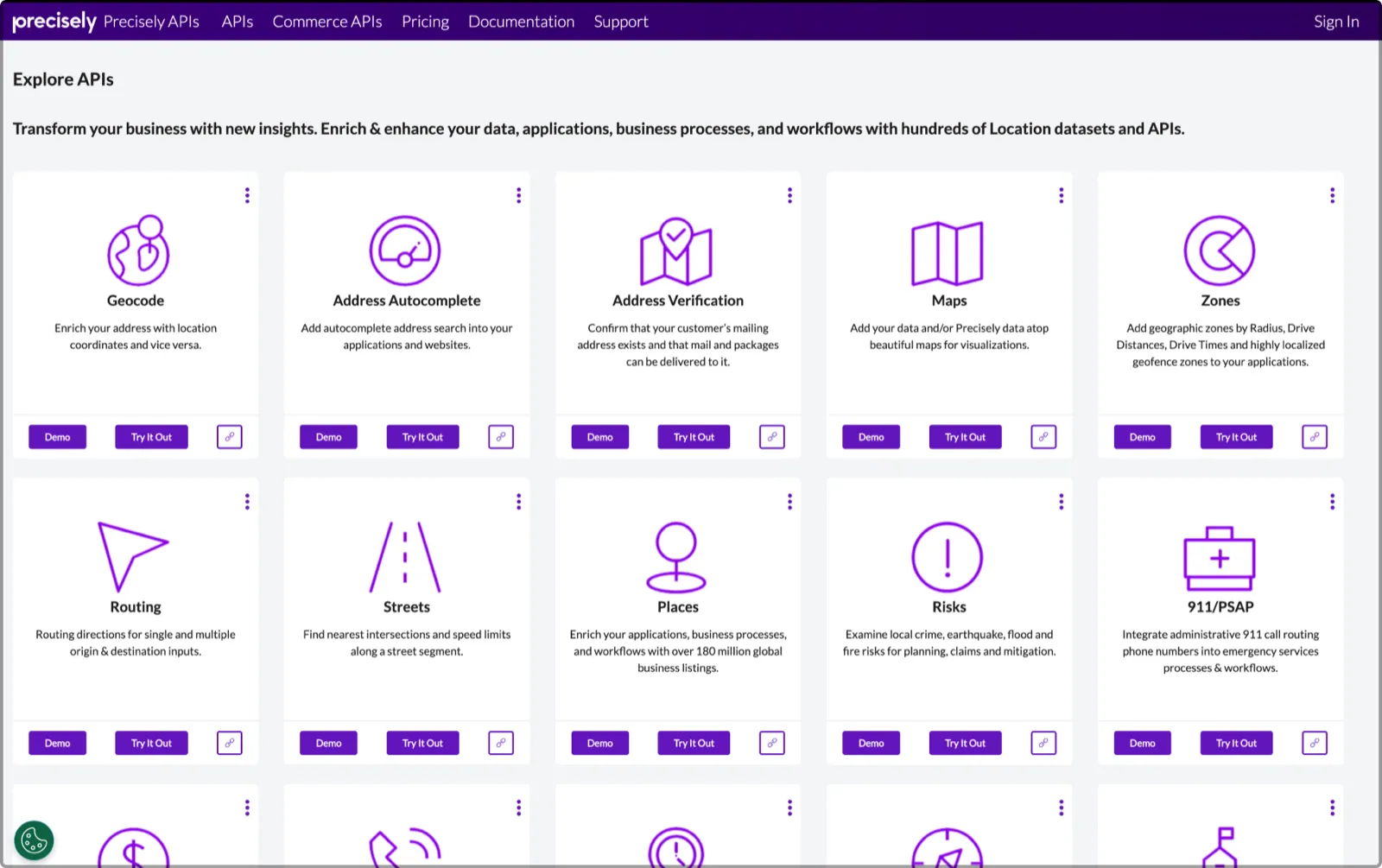Click the Geocode globe icon
Viewport: 1382px width, 868px height.
tap(138, 250)
